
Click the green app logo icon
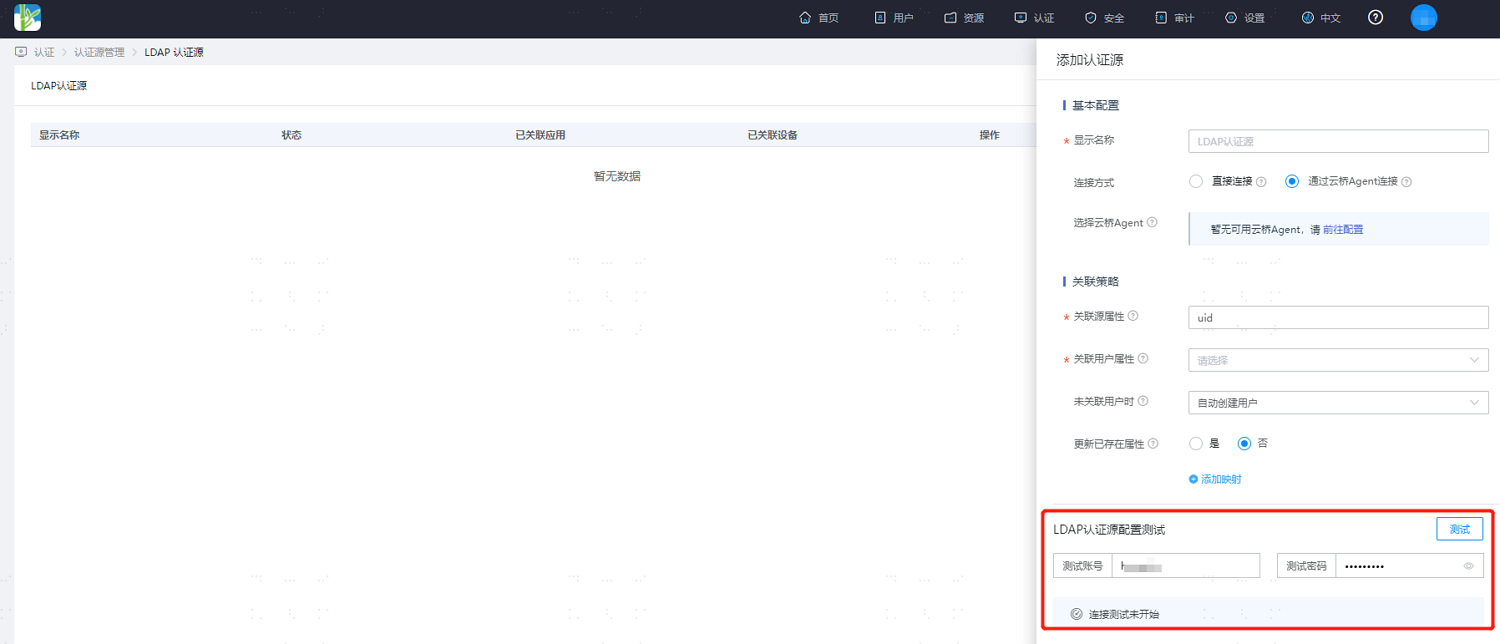(27, 18)
